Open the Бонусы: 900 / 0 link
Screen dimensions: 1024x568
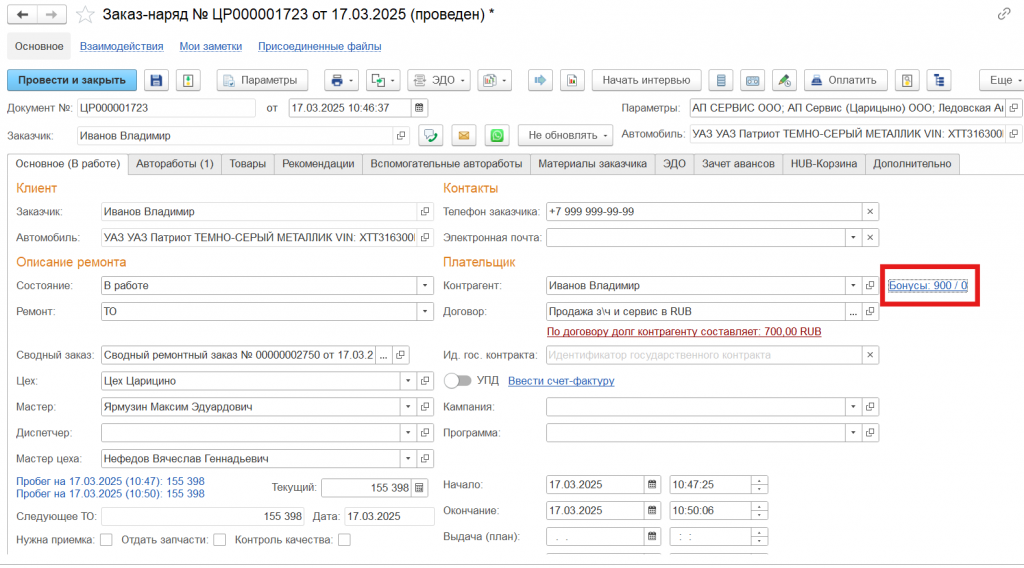(927, 286)
